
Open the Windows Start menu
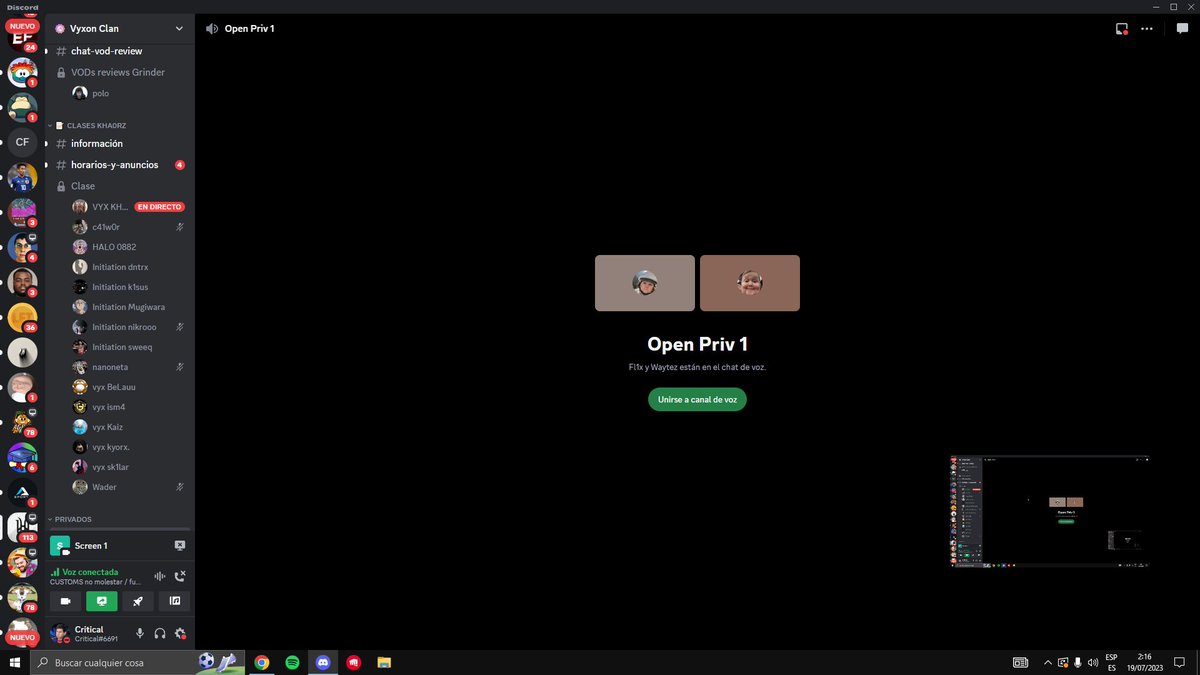[15, 662]
